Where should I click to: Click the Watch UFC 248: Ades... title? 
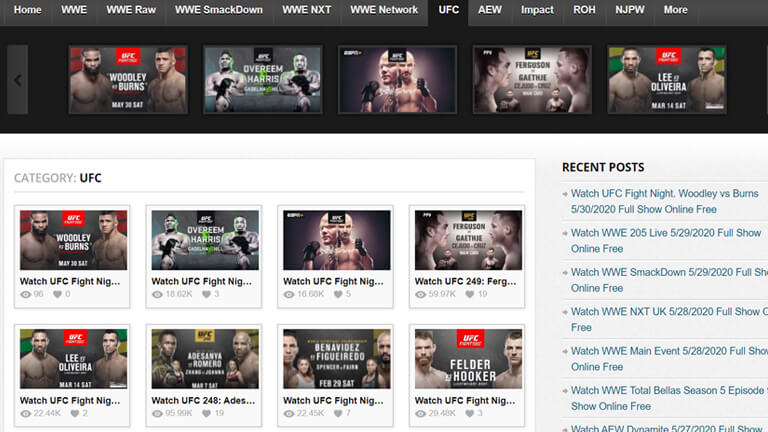(203, 401)
